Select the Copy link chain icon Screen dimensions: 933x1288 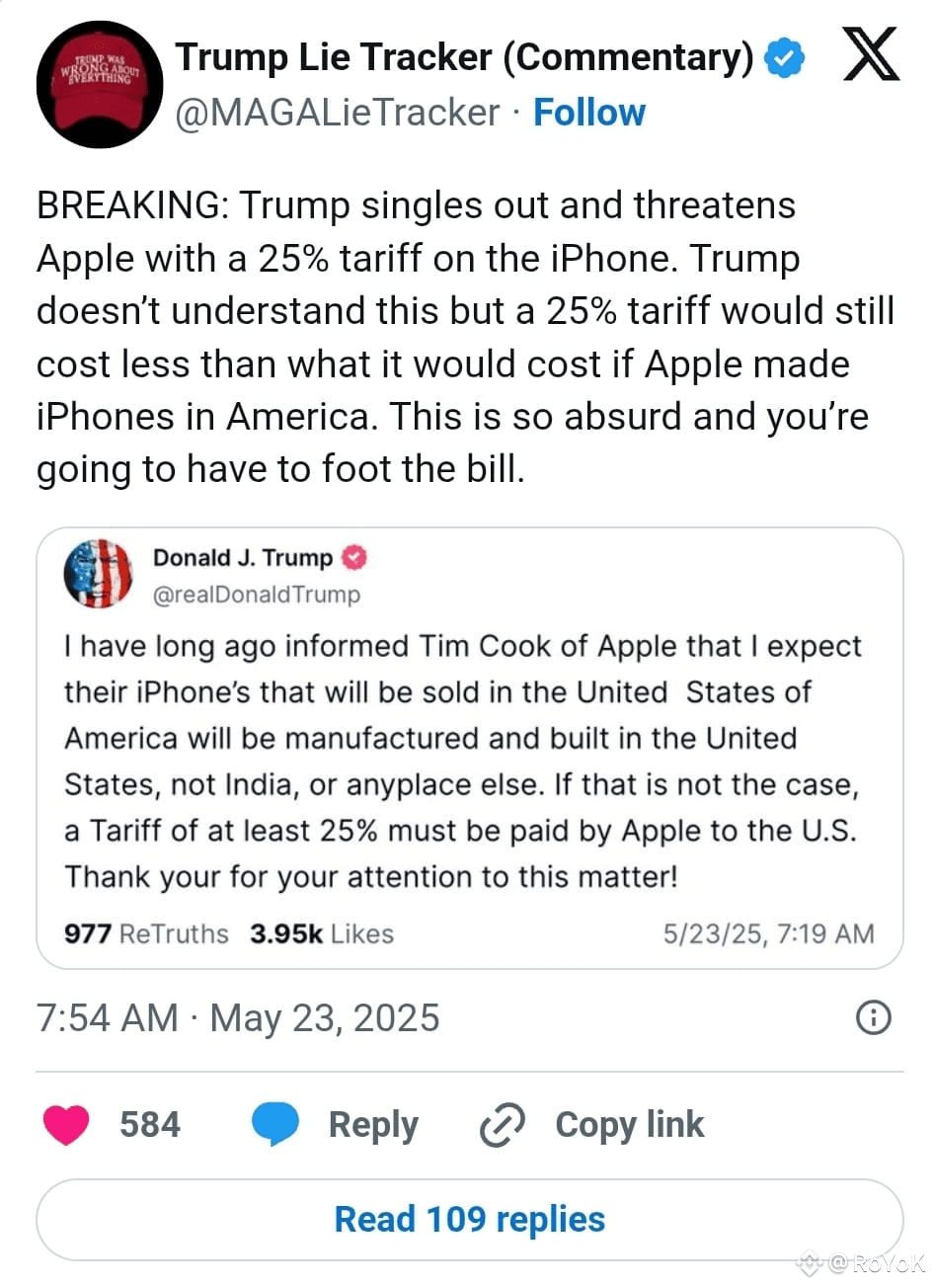pos(503,1124)
